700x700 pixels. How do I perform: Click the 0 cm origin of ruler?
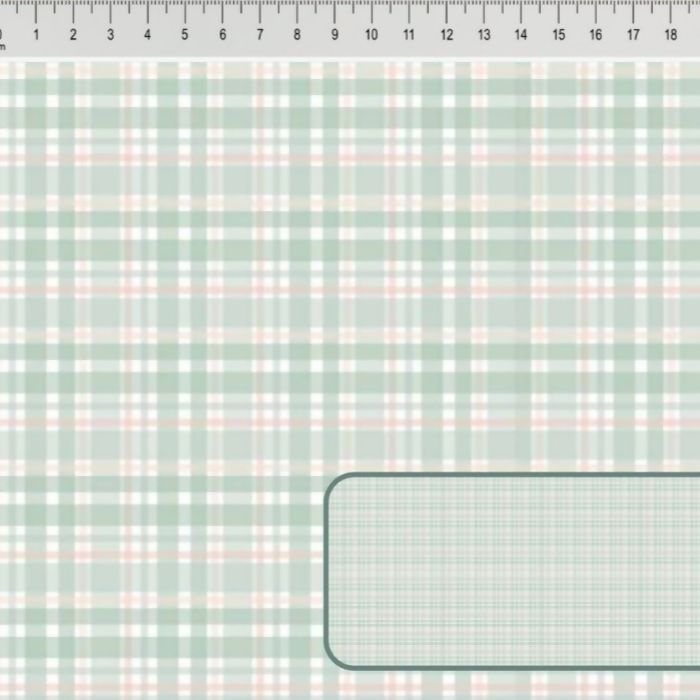coord(1,35)
